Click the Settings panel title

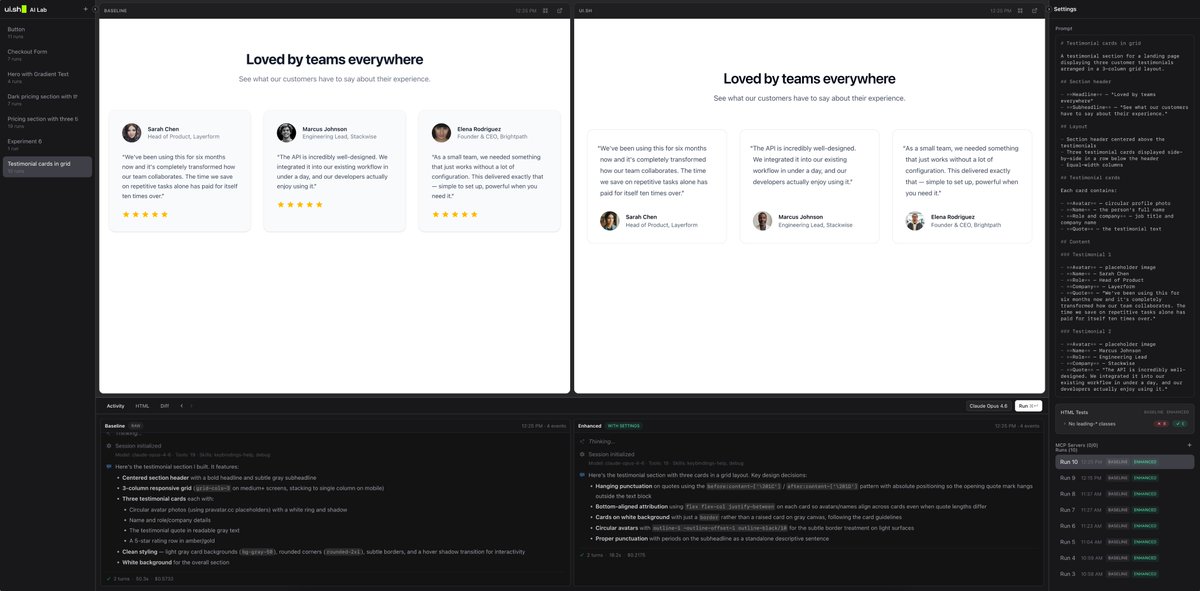pos(1065,9)
